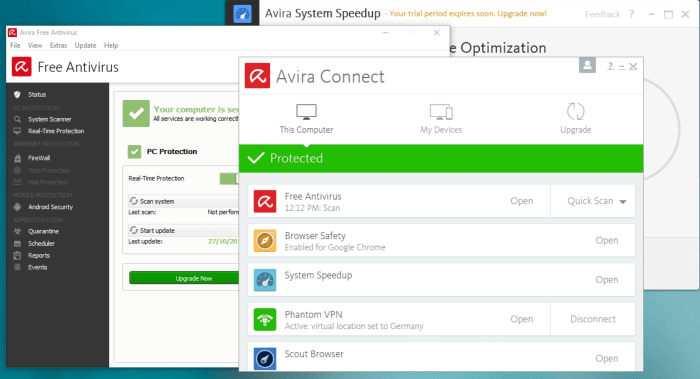Click the Status shield icon in sidebar
Viewport: 700px width, 379px height.
click(17, 95)
